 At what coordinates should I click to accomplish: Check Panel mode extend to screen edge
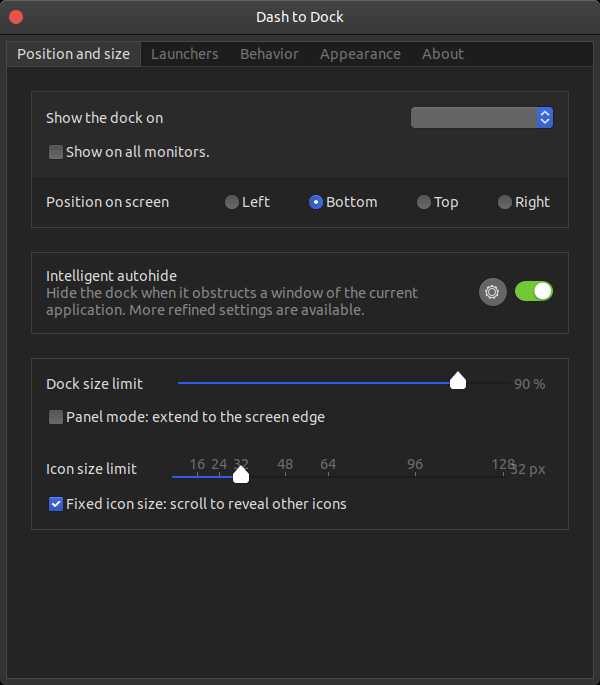pos(56,417)
